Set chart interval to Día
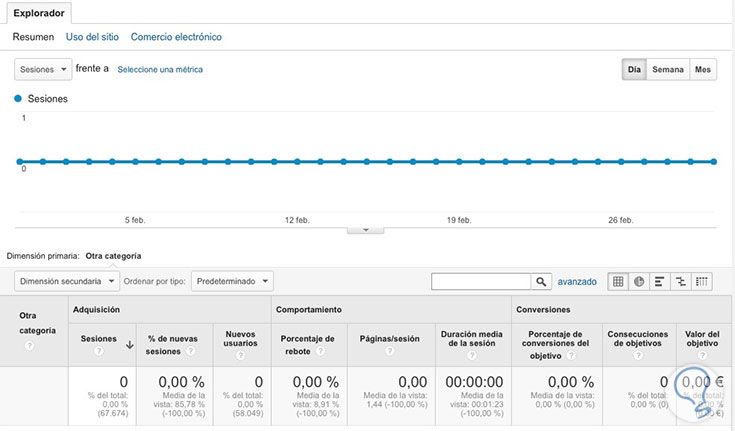The width and height of the screenshot is (735, 431). (633, 70)
